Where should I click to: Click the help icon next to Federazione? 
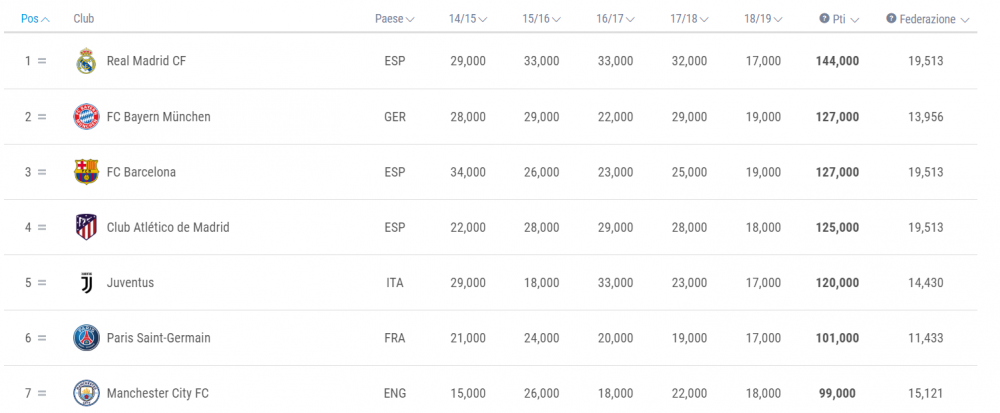pos(891,19)
